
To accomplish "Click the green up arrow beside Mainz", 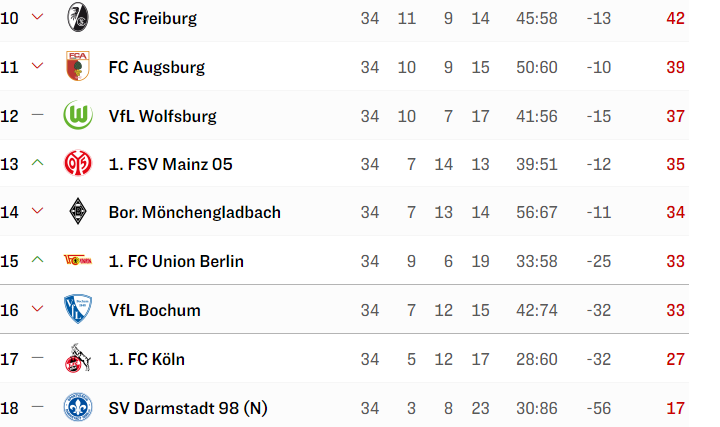I will pos(37,162).
